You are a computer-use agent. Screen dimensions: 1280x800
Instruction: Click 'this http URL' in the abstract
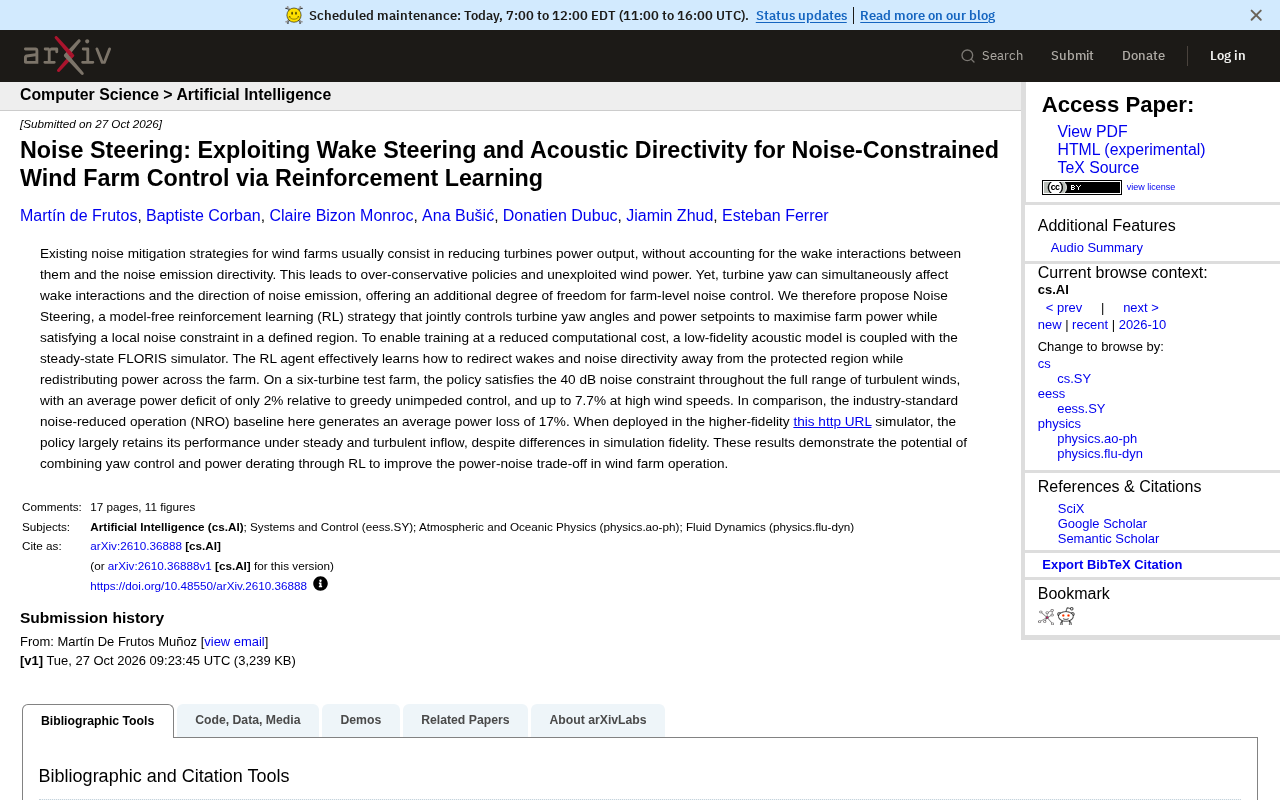click(832, 422)
